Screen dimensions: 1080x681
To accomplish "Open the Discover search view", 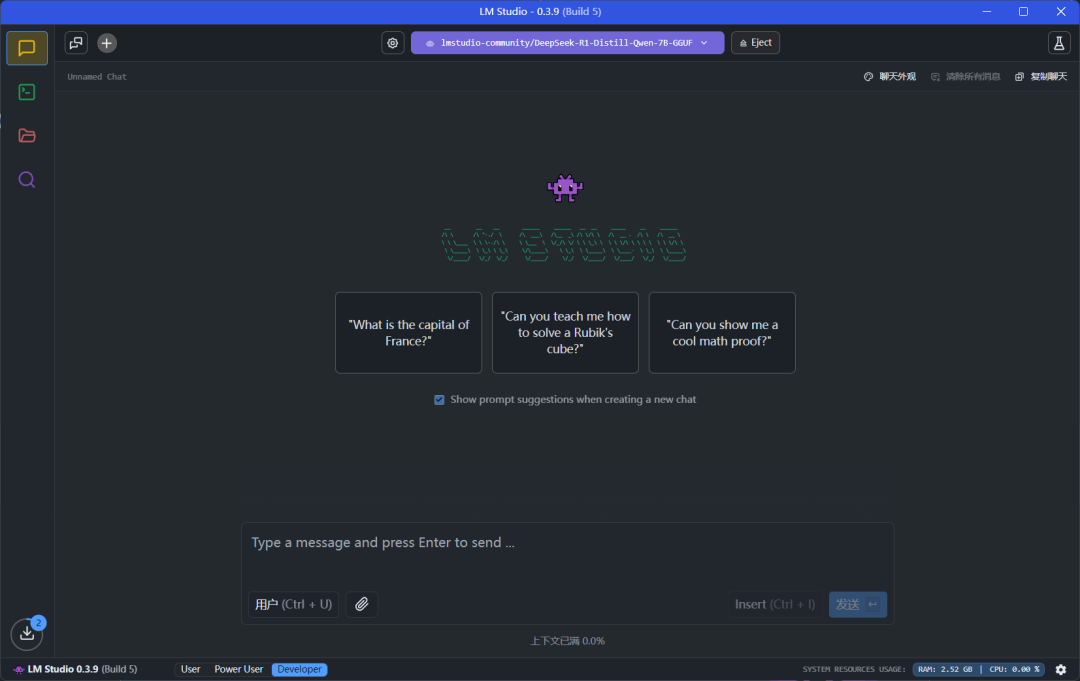I will [x=27, y=180].
